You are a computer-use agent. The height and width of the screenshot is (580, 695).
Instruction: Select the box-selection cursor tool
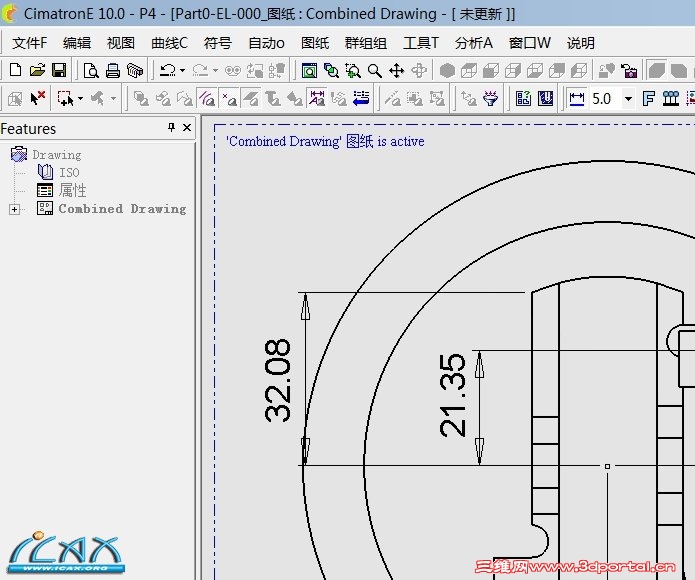point(65,98)
